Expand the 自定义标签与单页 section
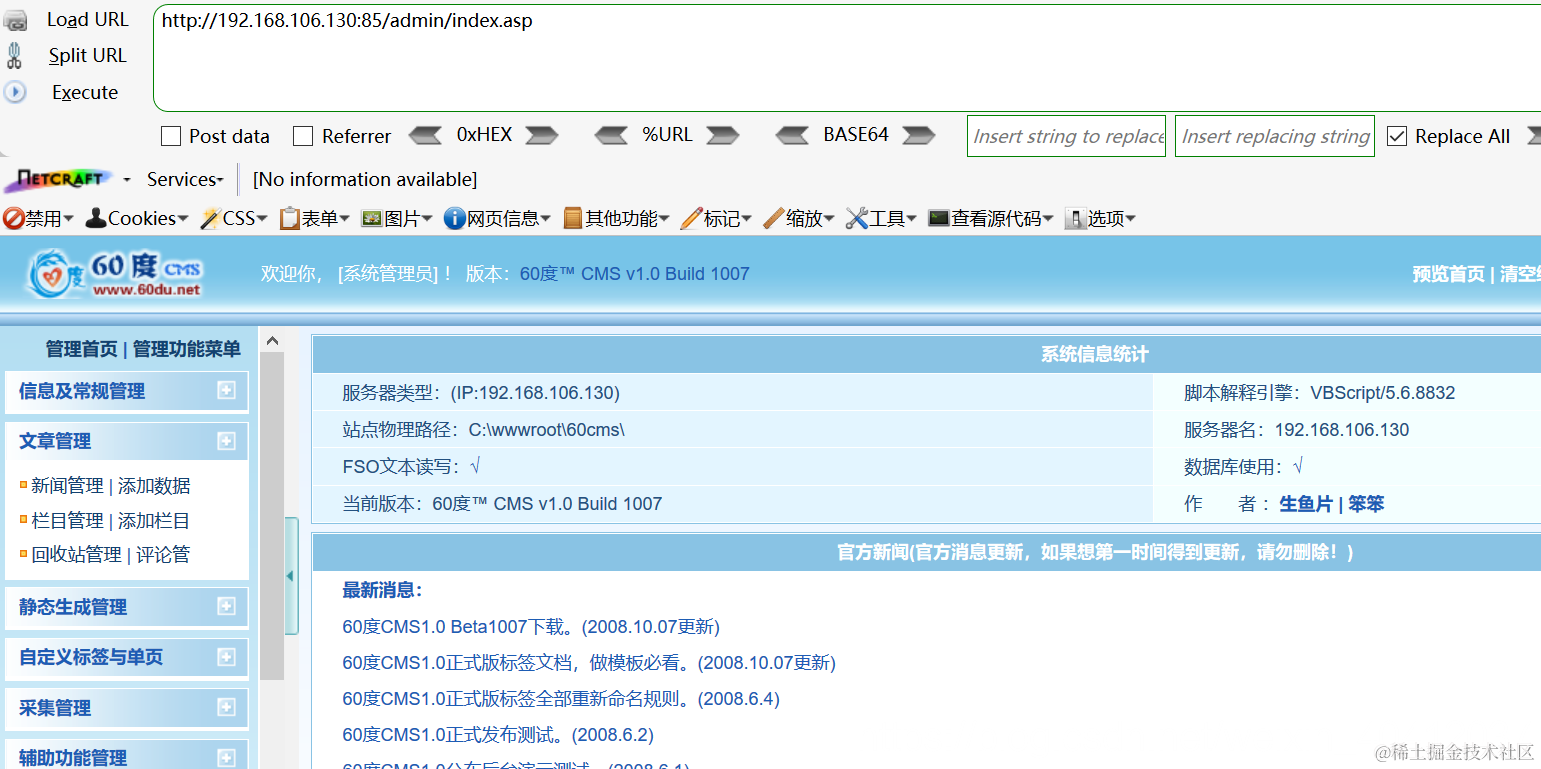1541x769 pixels. (x=227, y=656)
